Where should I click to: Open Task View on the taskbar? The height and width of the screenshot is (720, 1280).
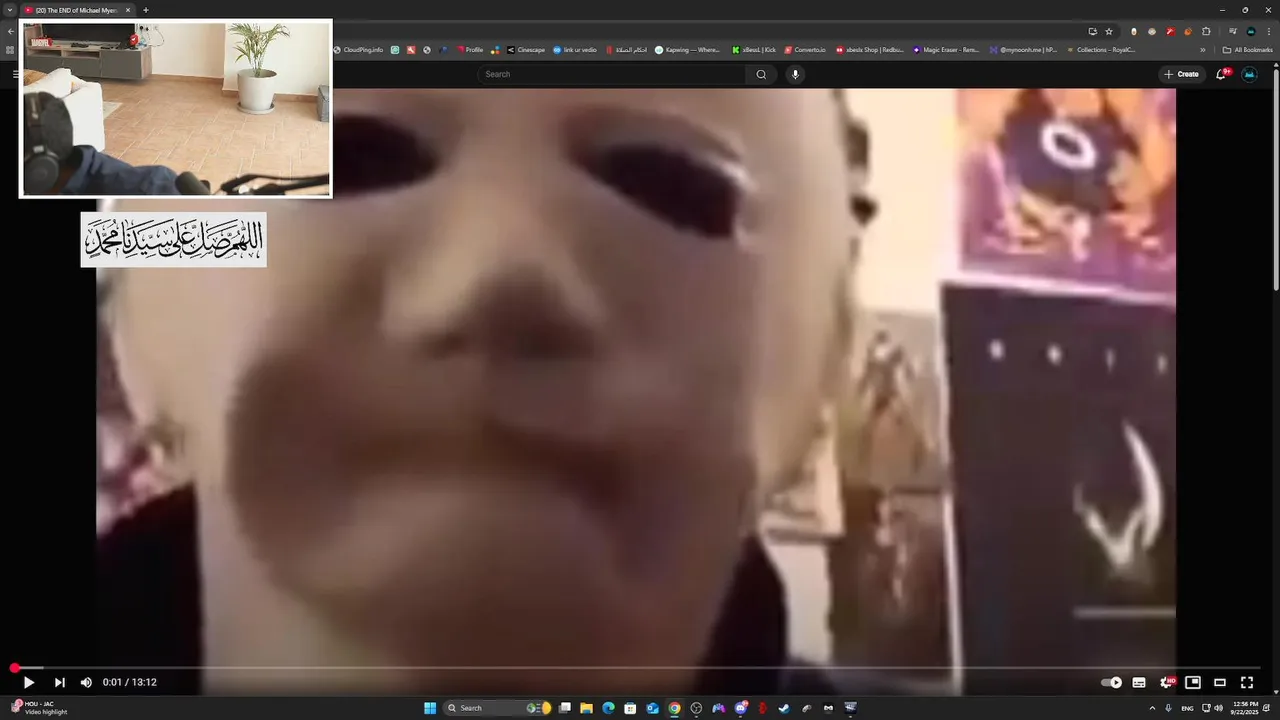[x=565, y=708]
